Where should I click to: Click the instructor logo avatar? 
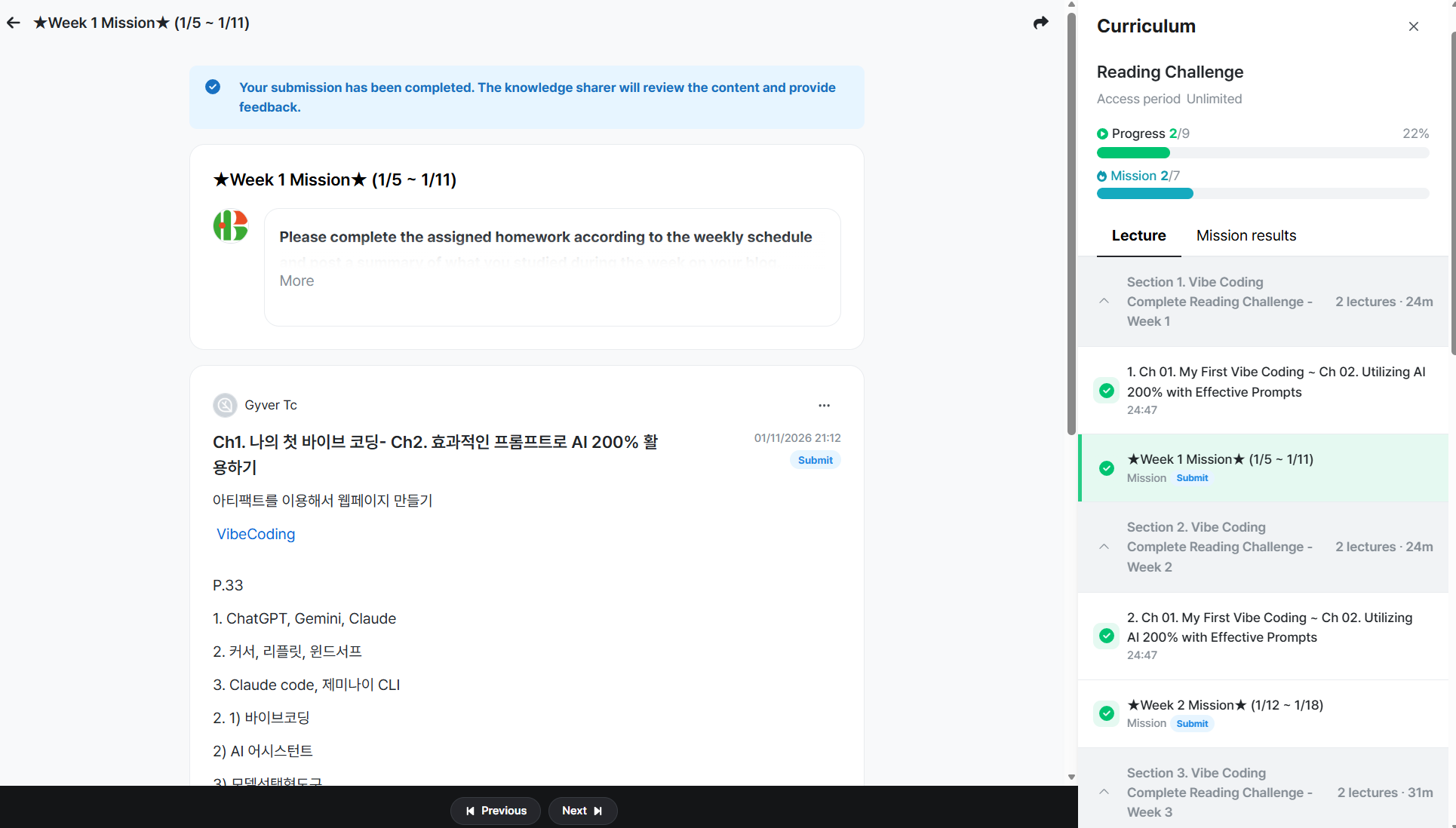click(x=231, y=225)
